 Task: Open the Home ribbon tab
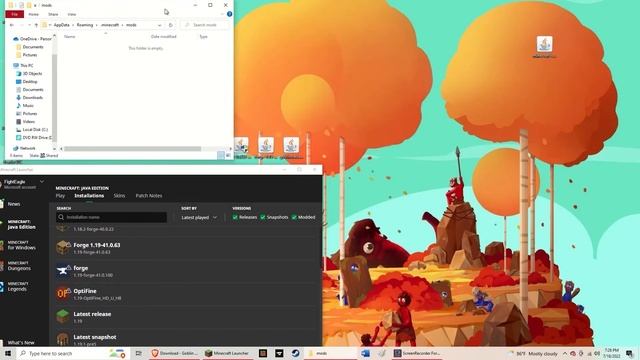click(33, 14)
